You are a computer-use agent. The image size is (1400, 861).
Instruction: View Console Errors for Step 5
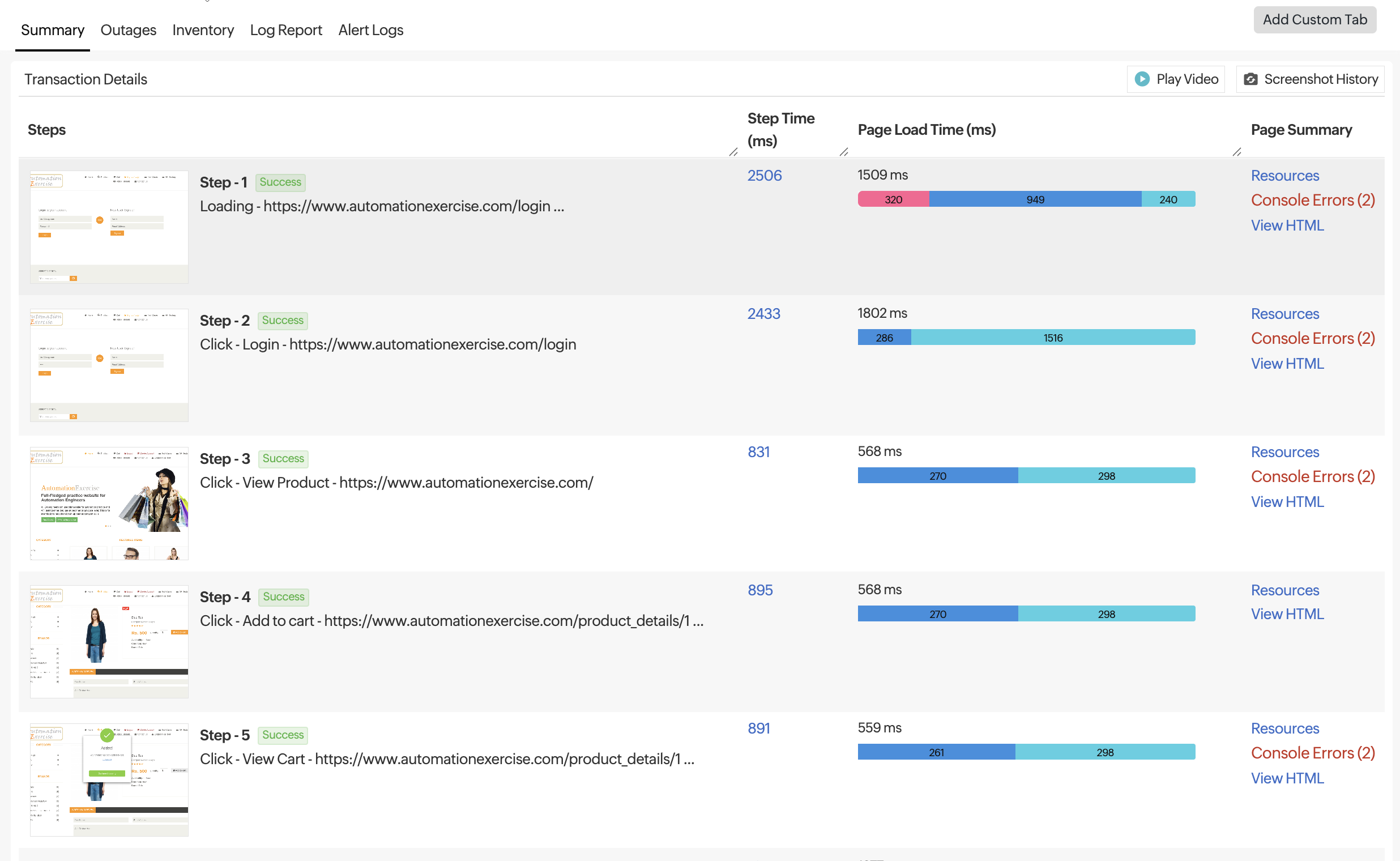point(1312,753)
